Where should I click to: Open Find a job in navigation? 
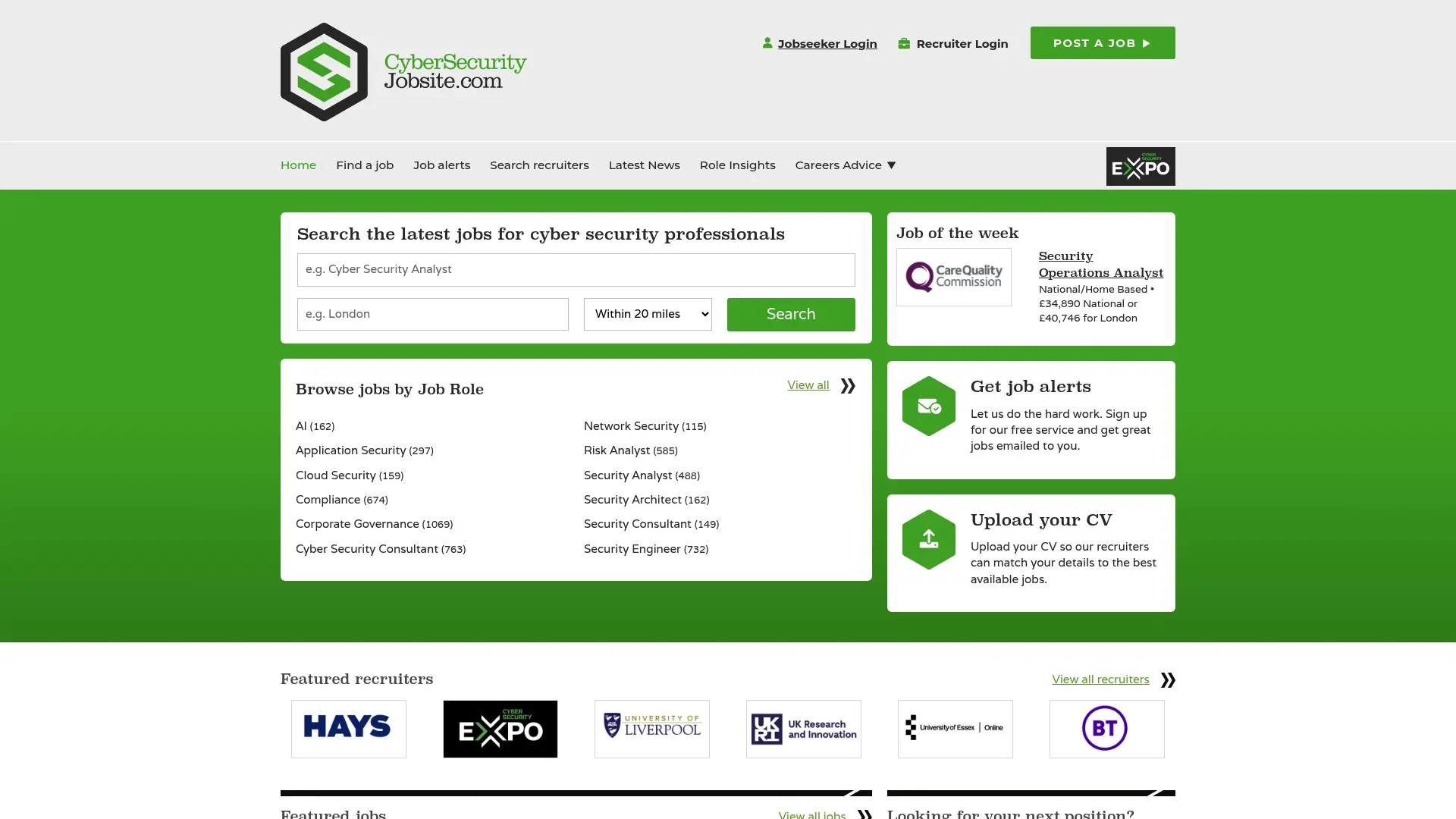point(365,165)
